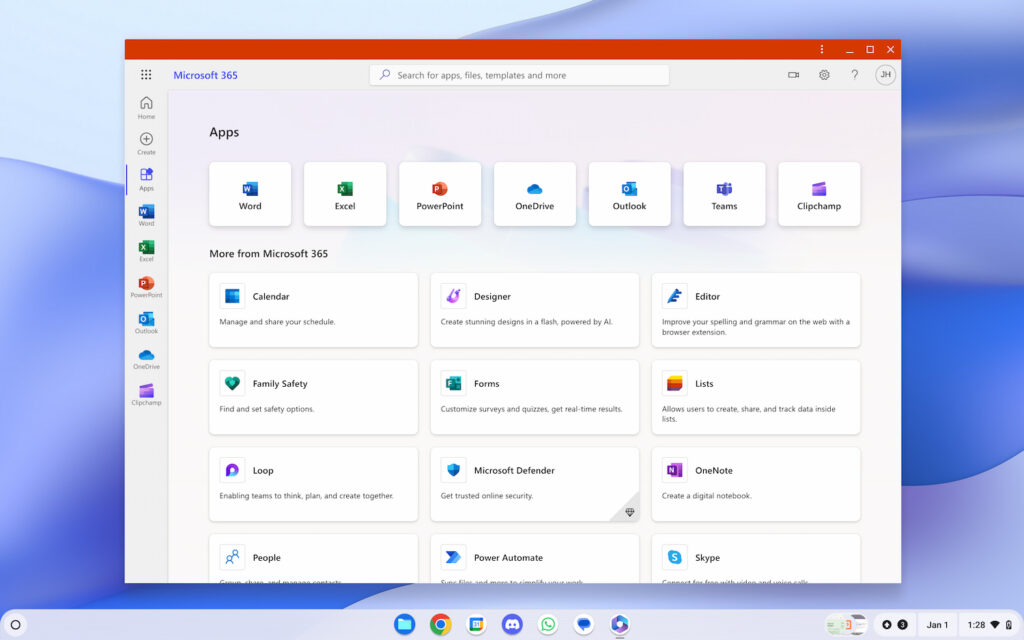Open the Outlook app tile
The image size is (1024, 640).
click(x=629, y=194)
